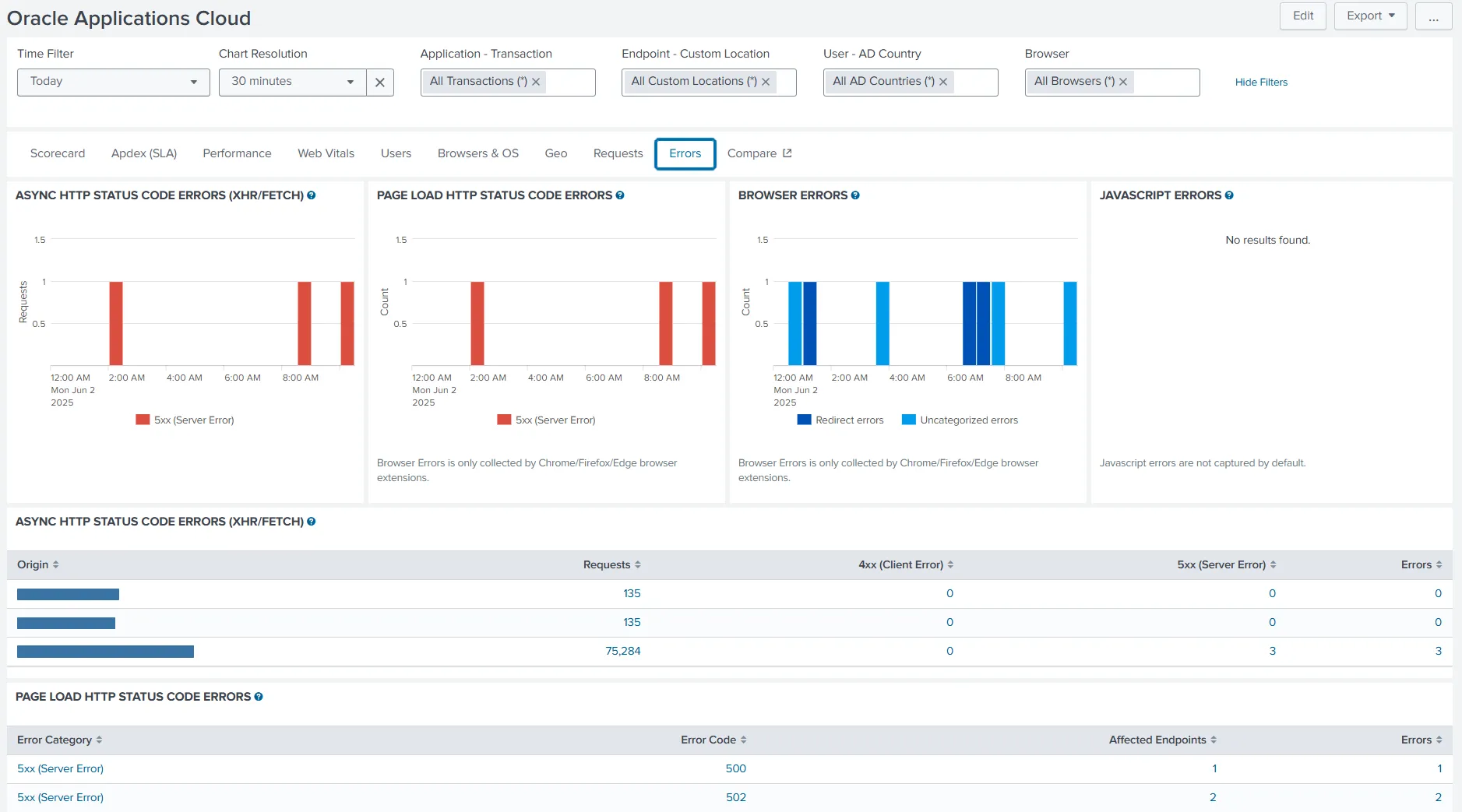Open the more options ellipsis menu
Image resolution: width=1462 pixels, height=812 pixels.
[x=1433, y=16]
